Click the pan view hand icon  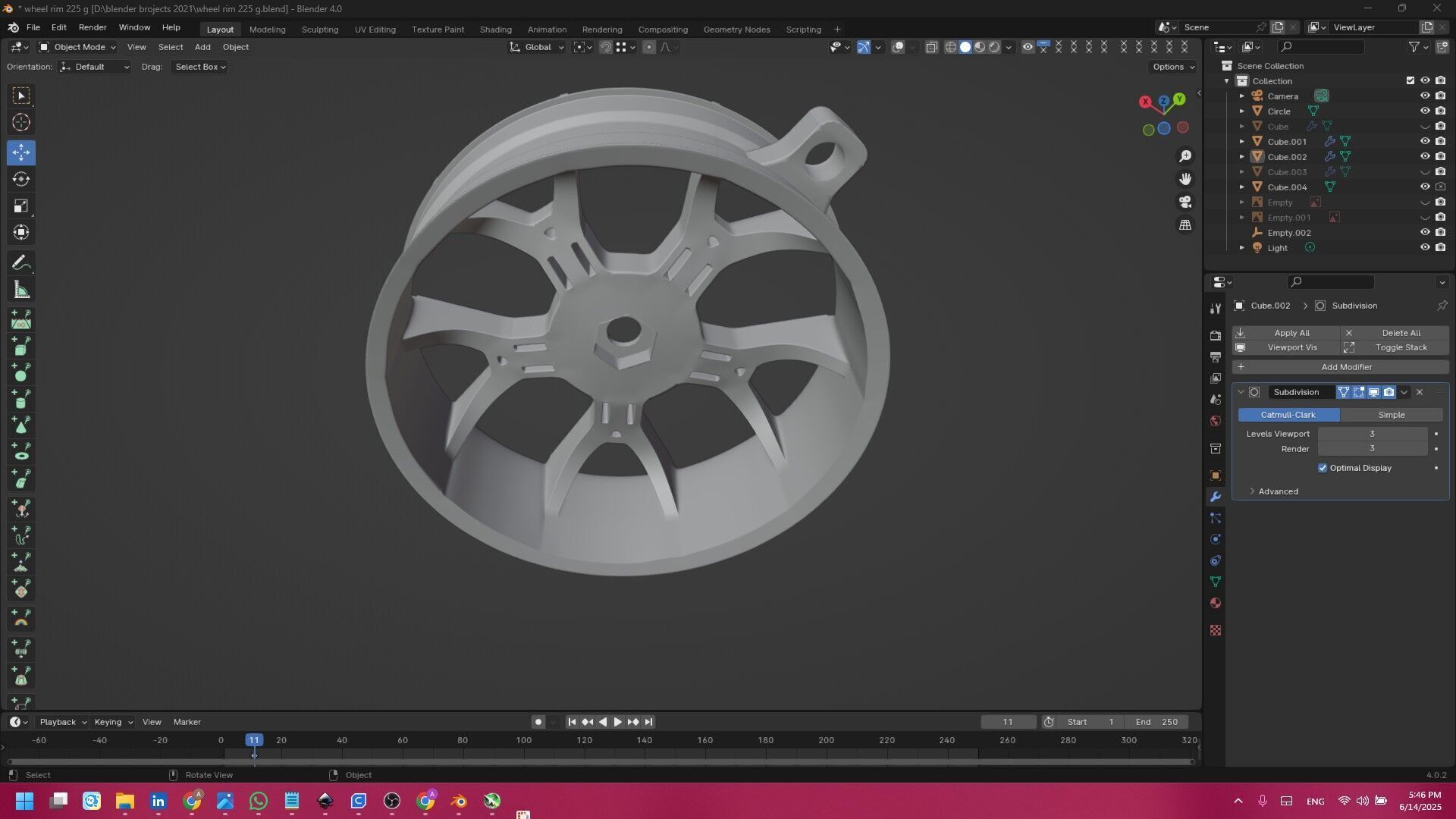[x=1185, y=179]
